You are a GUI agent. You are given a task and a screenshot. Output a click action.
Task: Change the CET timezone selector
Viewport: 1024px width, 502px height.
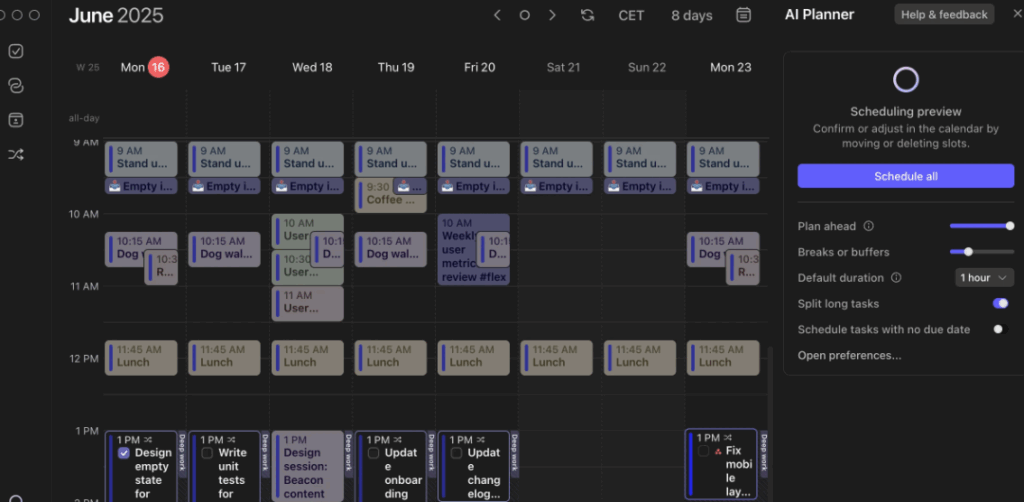tap(631, 15)
